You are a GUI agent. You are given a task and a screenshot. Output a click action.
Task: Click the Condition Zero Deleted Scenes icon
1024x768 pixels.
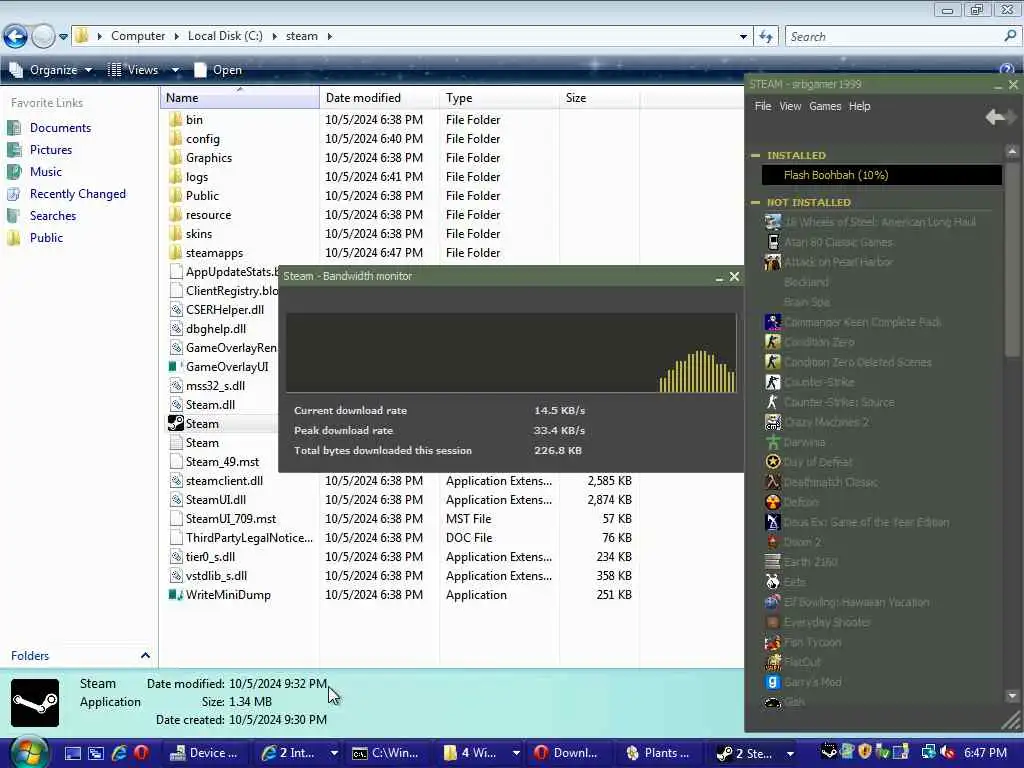(773, 362)
